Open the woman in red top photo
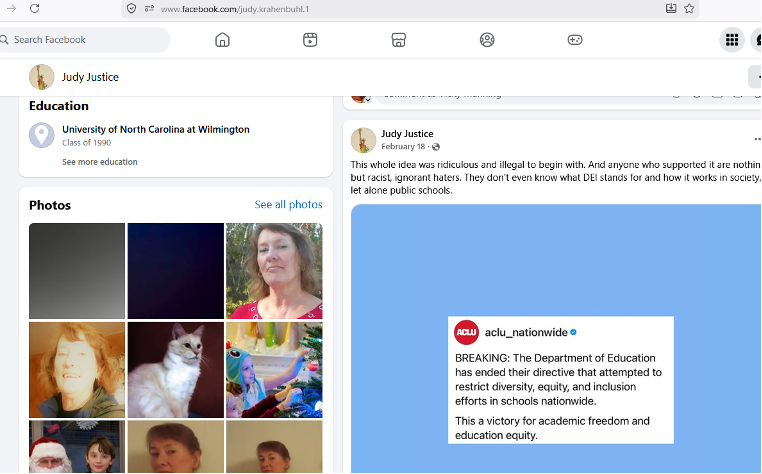Viewport: 762px width, 474px height. pyautogui.click(x=274, y=271)
